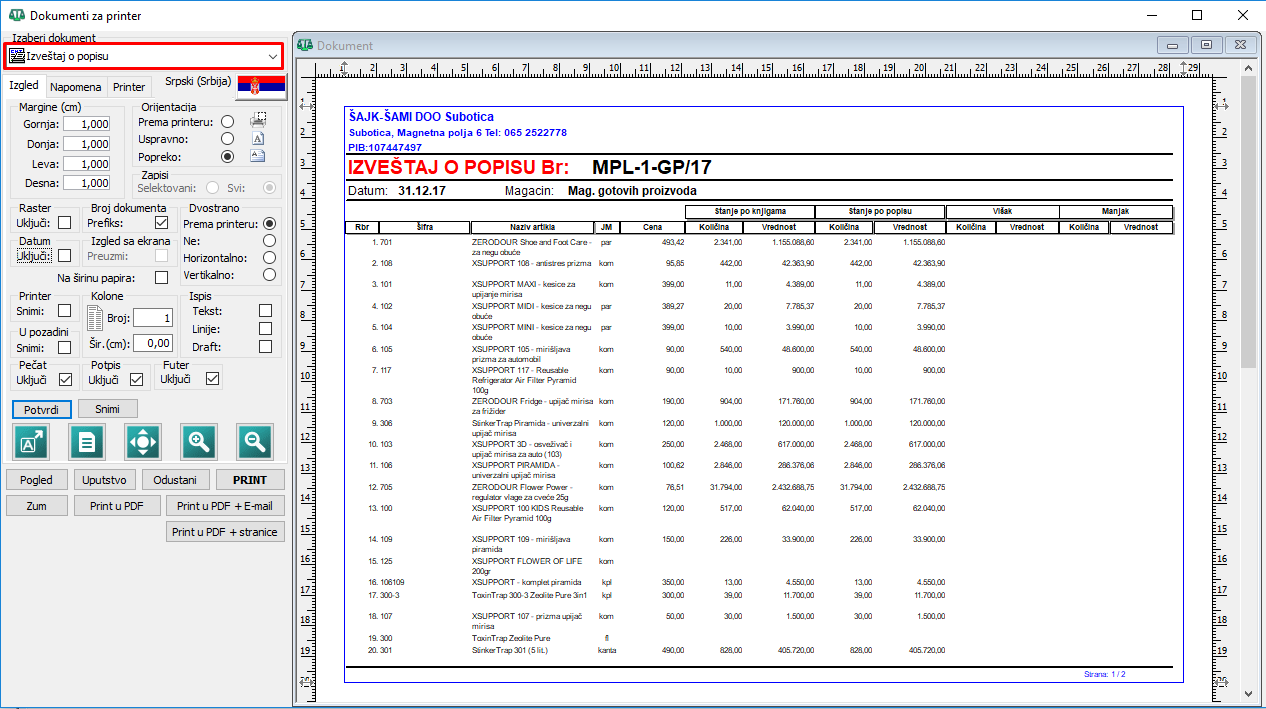The height and width of the screenshot is (709, 1266).
Task: Select Horizontalno under Dvostrano
Action: [x=269, y=257]
